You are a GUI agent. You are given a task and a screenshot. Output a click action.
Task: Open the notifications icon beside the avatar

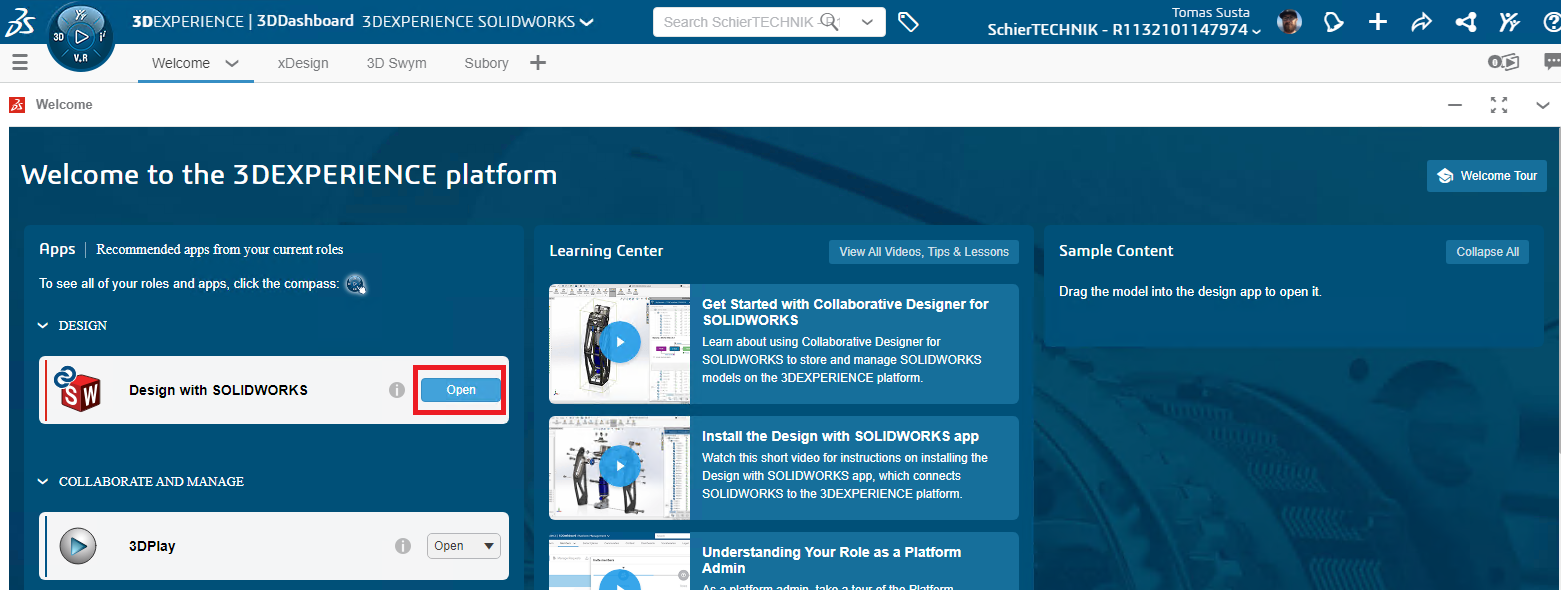(x=1333, y=22)
